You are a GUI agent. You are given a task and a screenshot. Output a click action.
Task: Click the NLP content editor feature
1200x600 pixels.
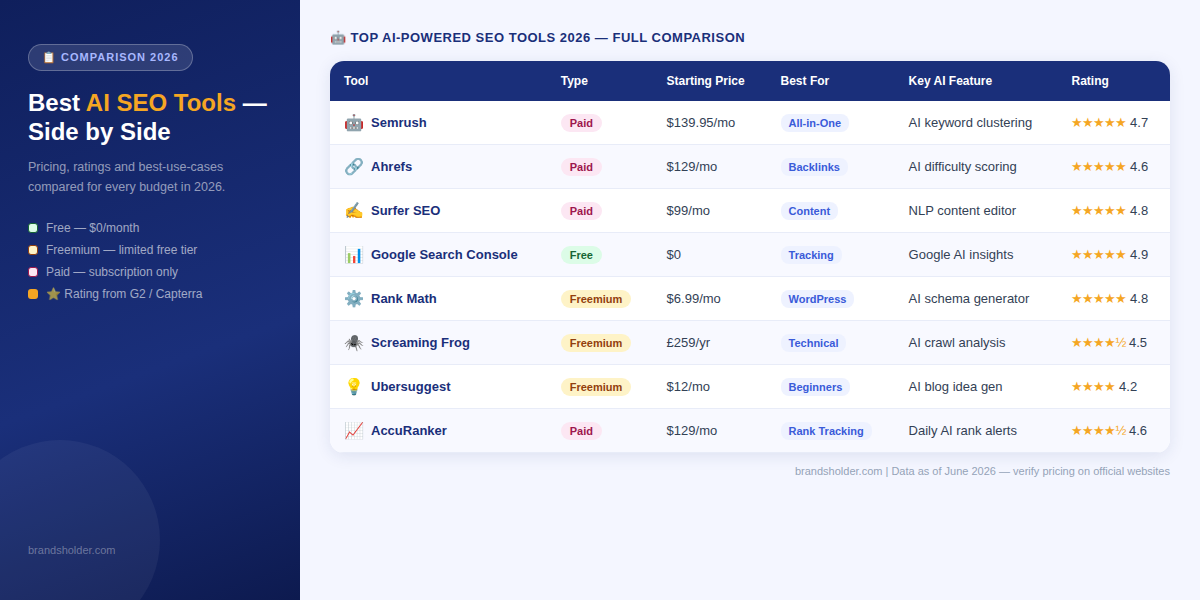(962, 211)
